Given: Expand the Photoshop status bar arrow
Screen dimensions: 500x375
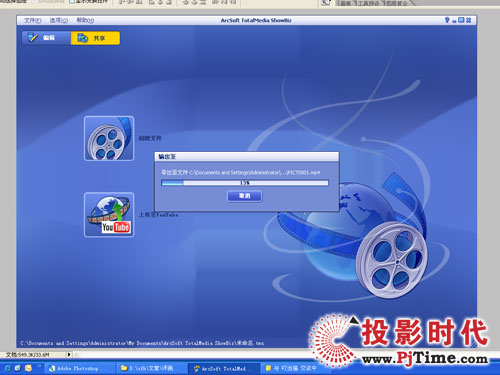Looking at the screenshot, I should (x=69, y=354).
